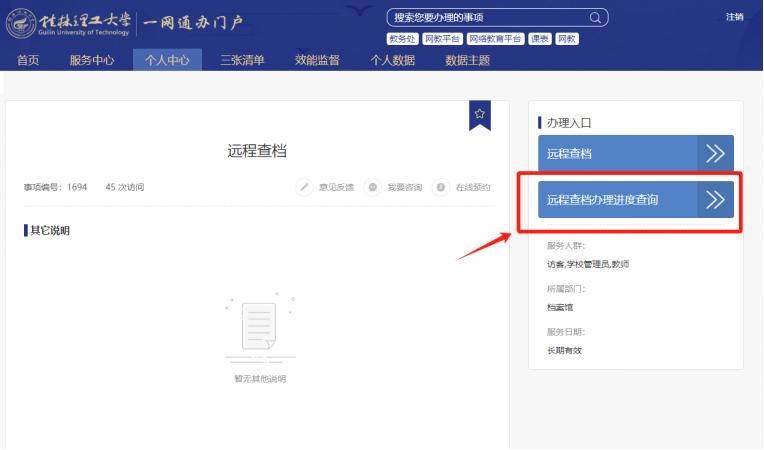Screen dimensions: 764x450
Task: Go to the 服务中心 tab
Action: click(92, 60)
